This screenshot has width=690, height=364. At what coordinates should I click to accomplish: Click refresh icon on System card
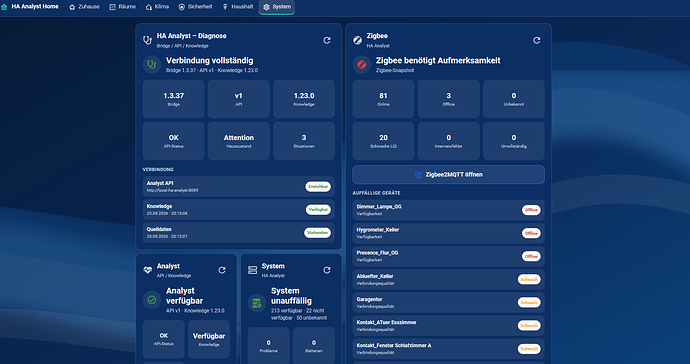click(327, 270)
